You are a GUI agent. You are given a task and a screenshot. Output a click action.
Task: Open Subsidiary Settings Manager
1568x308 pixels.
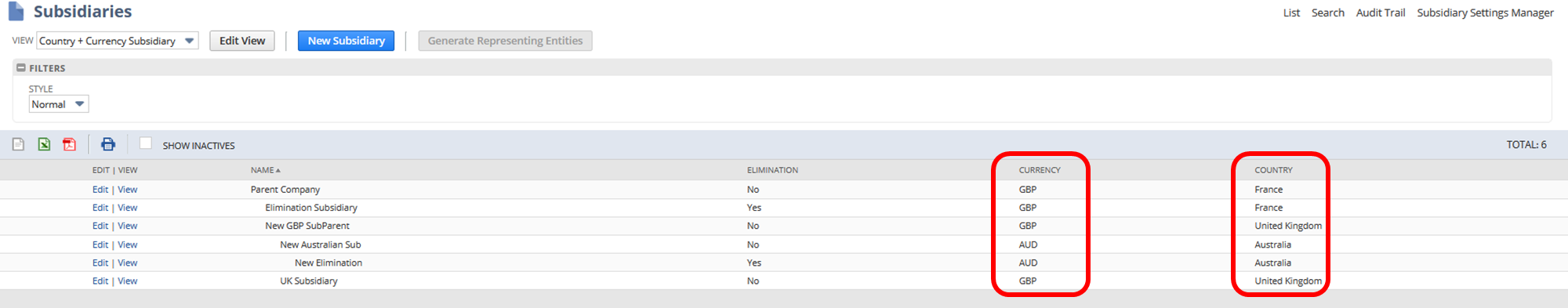point(1485,13)
